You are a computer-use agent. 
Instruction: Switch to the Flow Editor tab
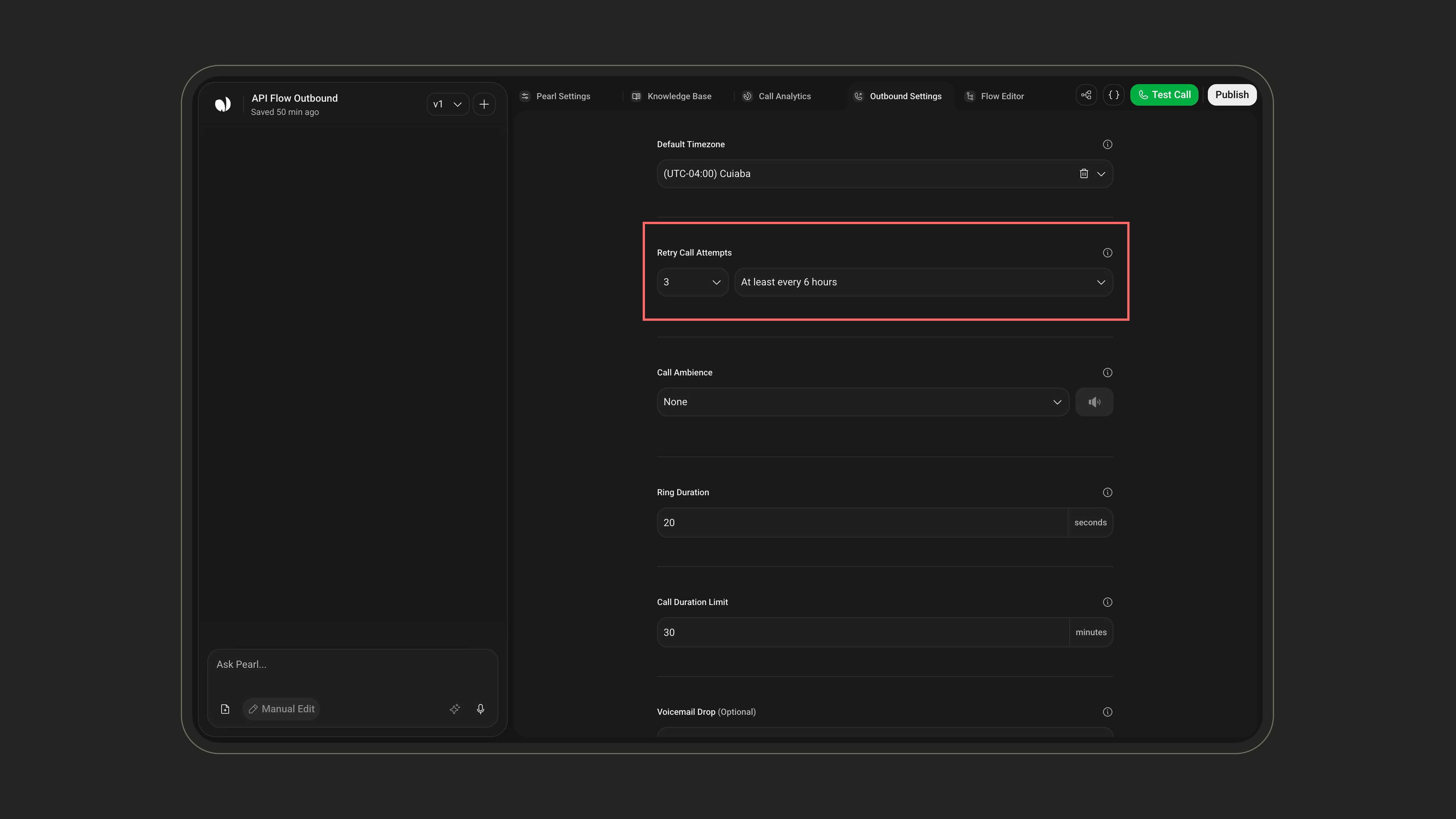[x=995, y=96]
